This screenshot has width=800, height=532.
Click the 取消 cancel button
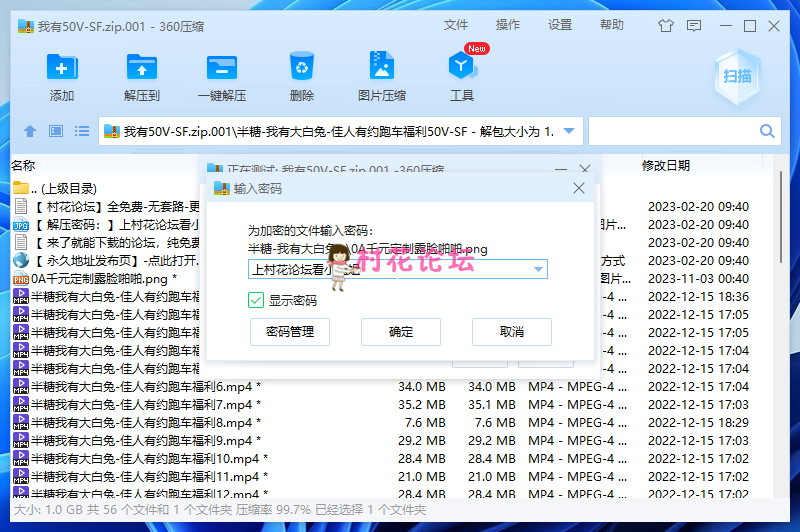pyautogui.click(x=512, y=332)
